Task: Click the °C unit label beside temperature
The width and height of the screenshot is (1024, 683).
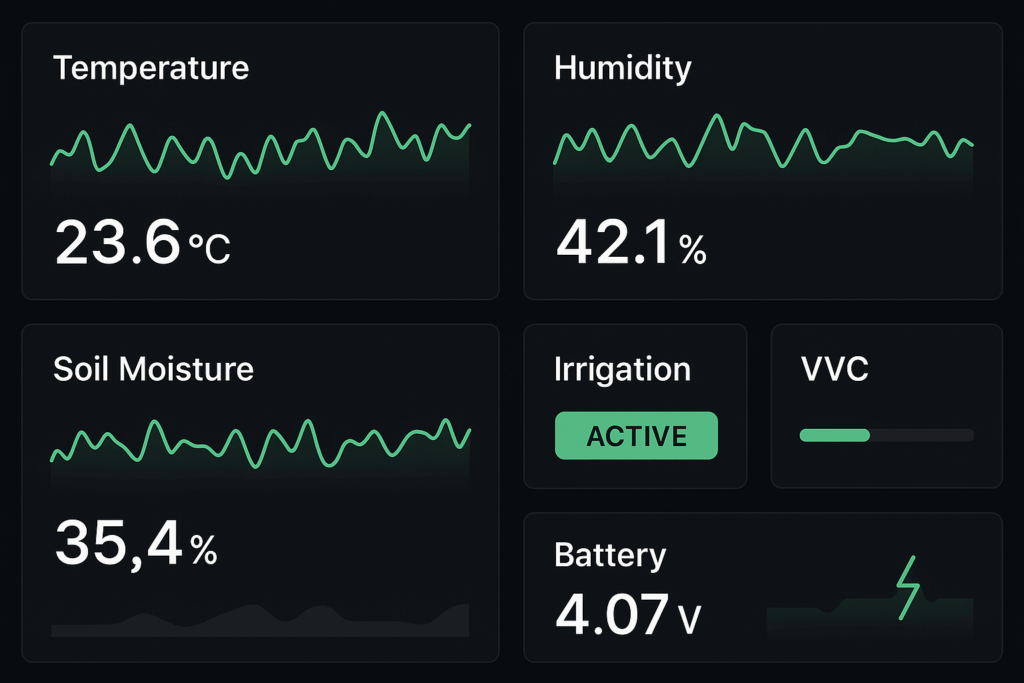Action: tap(210, 248)
